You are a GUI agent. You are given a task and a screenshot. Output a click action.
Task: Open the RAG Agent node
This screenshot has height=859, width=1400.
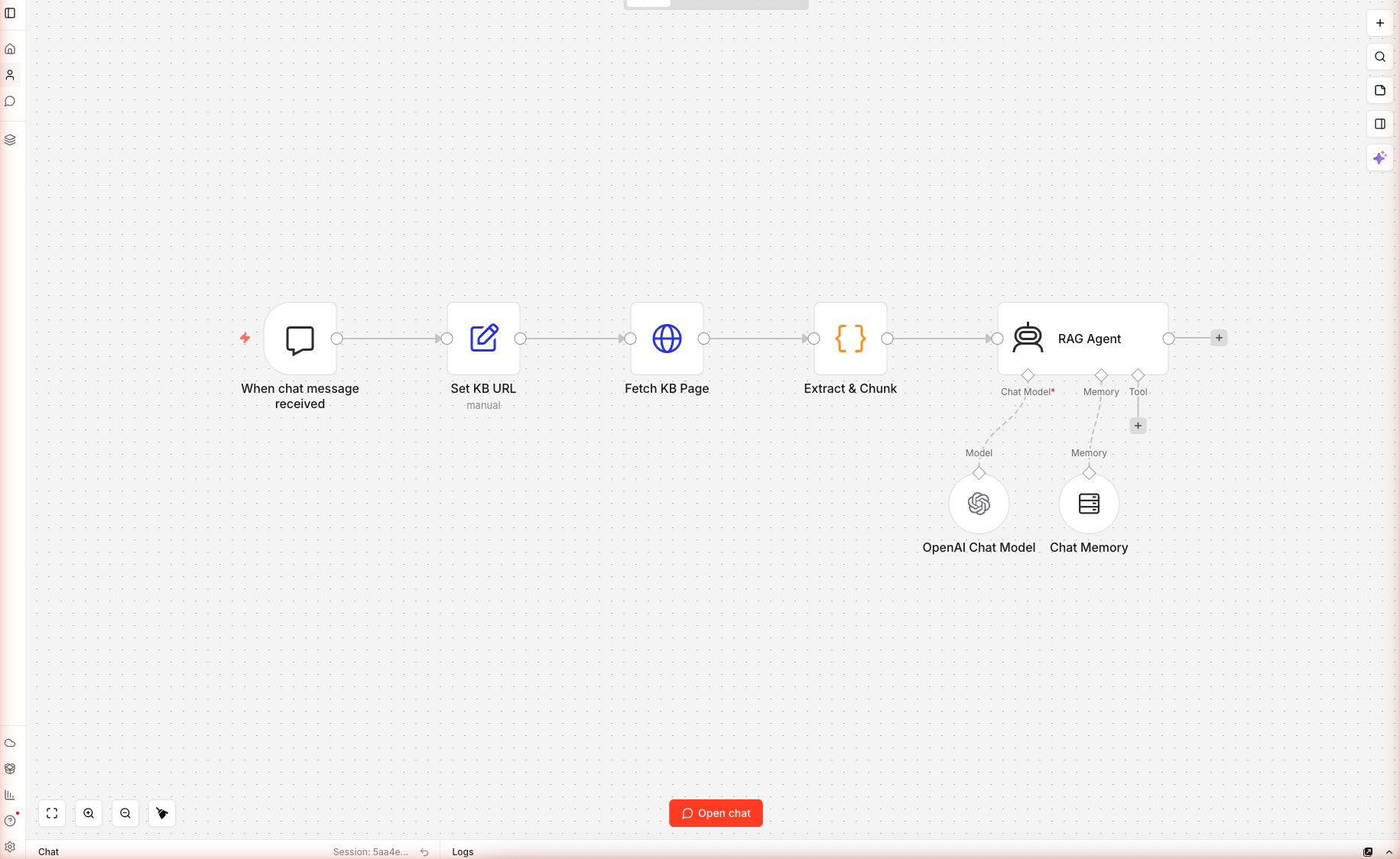[1082, 338]
